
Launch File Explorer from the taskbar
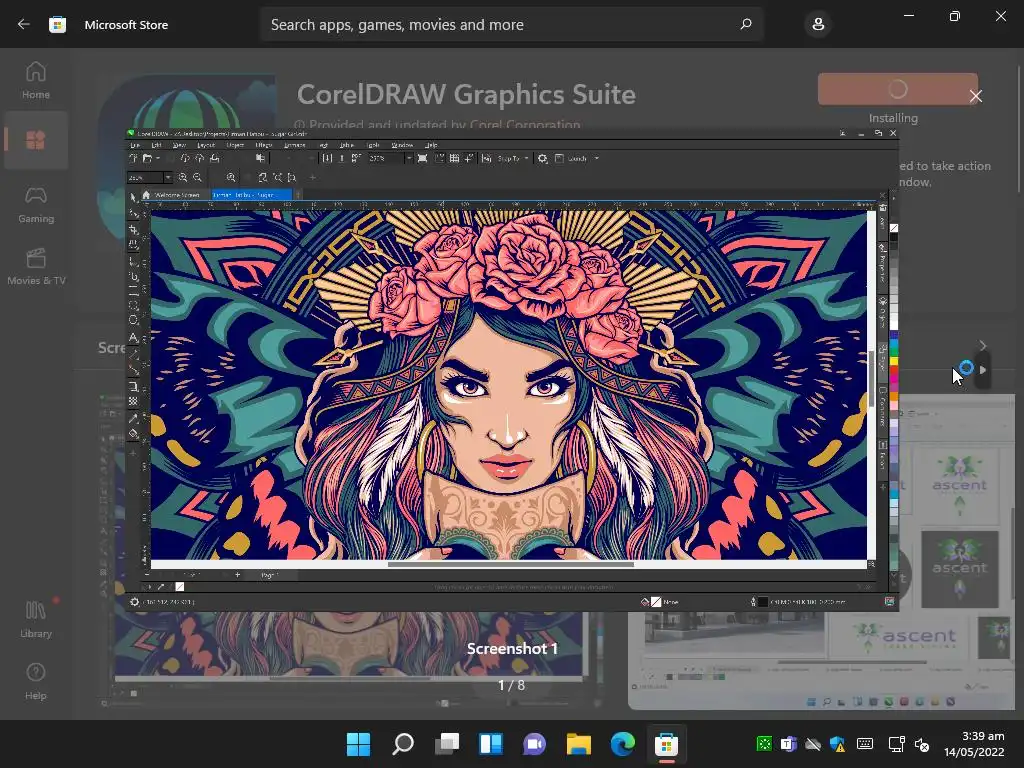579,744
